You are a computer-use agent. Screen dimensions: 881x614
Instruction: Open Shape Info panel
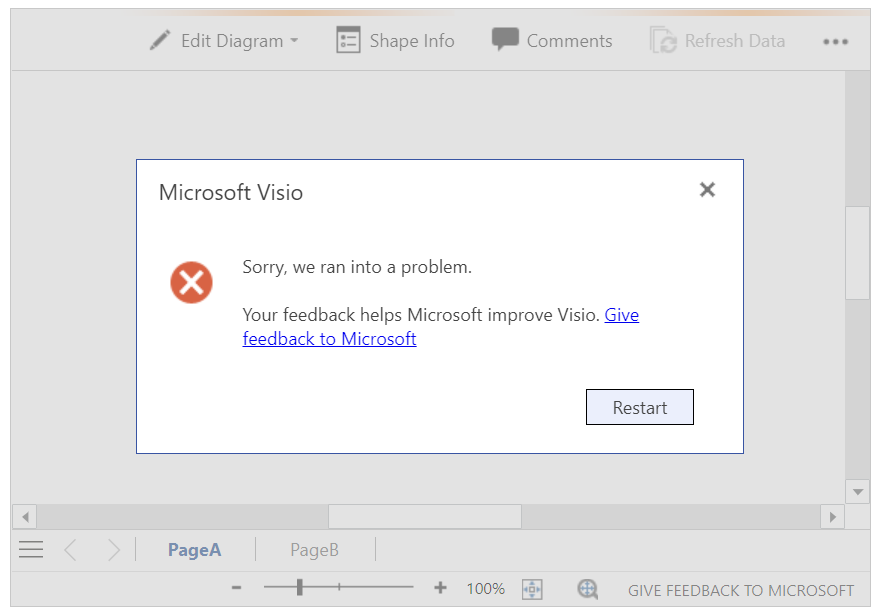[x=395, y=40]
